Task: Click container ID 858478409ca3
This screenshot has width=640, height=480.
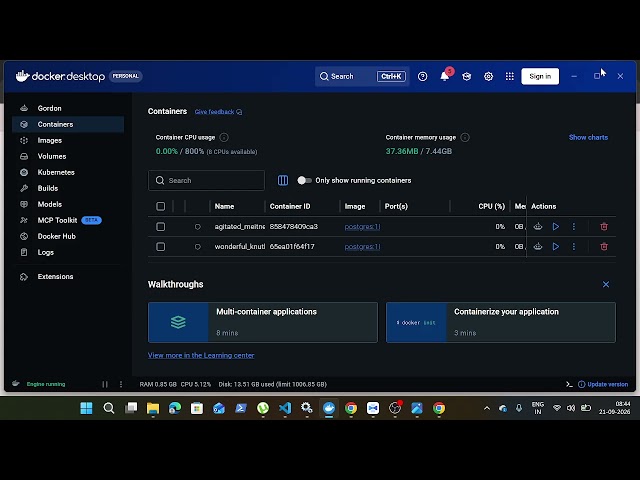Action: [x=293, y=227]
